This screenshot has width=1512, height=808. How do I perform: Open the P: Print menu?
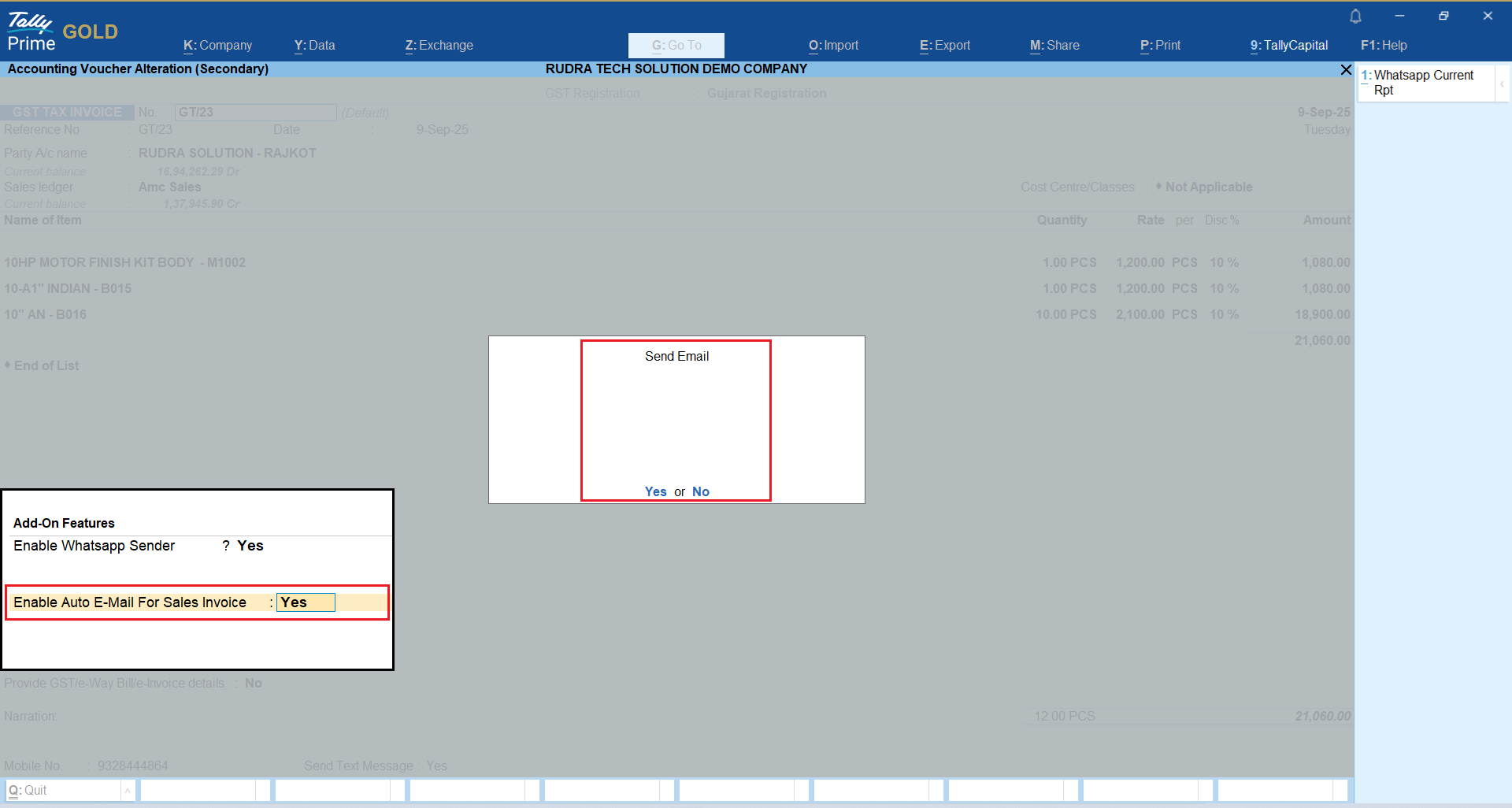pos(1160,46)
